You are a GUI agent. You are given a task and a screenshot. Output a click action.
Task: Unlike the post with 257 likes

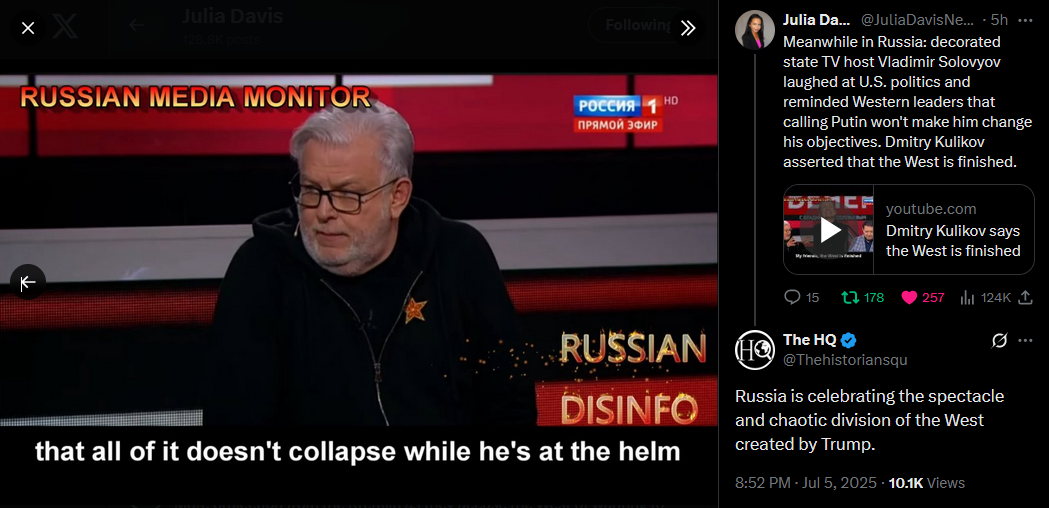click(x=923, y=298)
